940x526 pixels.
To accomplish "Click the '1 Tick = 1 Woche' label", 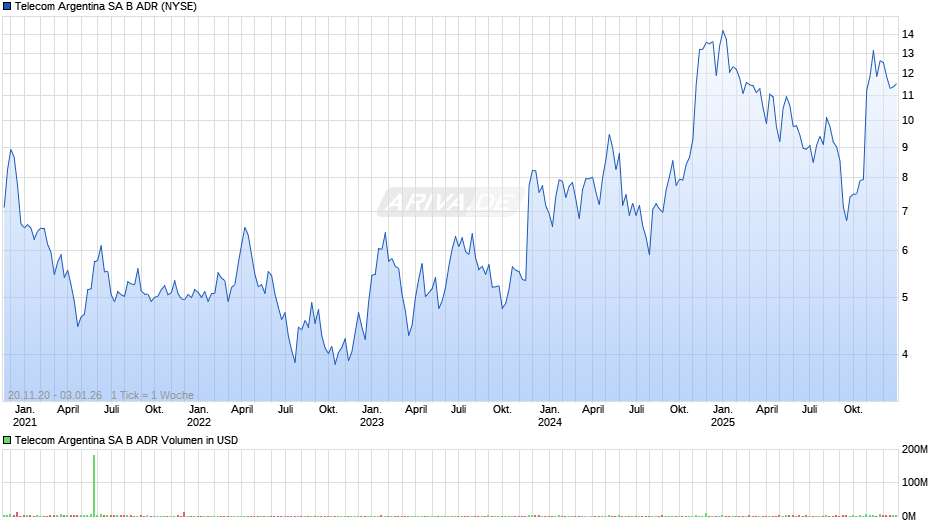I will tap(152, 395).
